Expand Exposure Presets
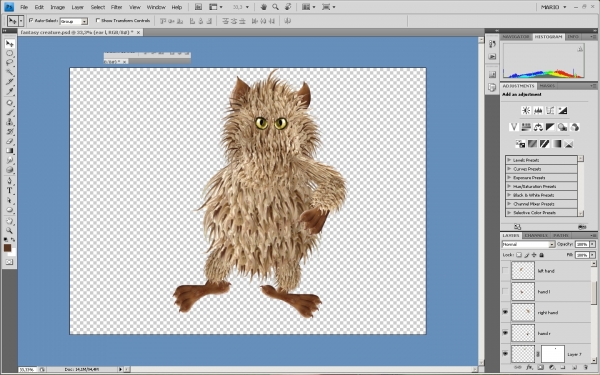 [509, 178]
